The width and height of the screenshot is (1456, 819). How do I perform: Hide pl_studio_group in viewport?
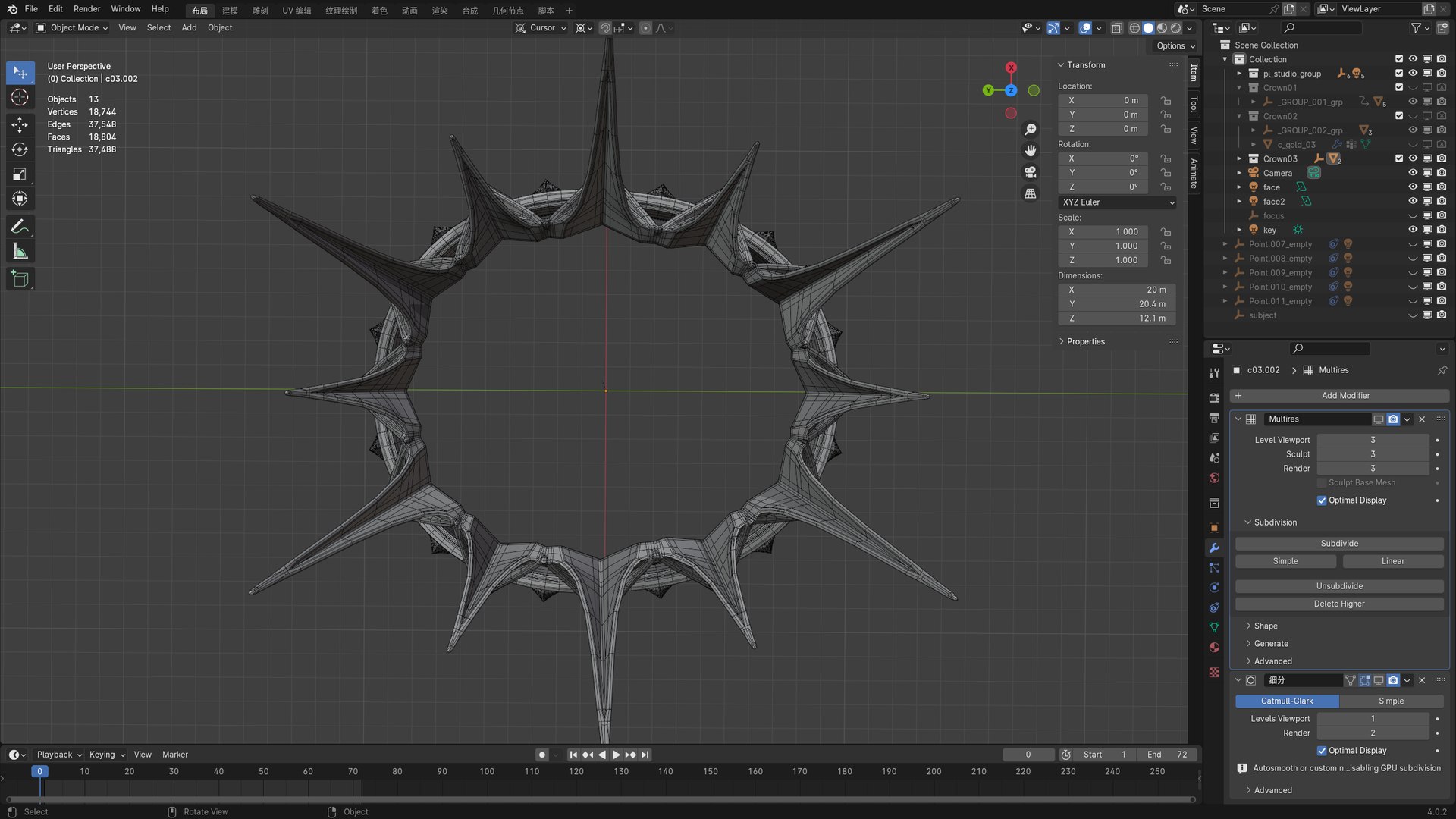pyautogui.click(x=1413, y=74)
